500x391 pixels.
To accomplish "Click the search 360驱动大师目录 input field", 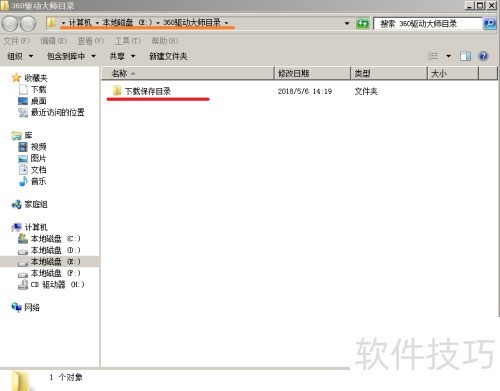I will click(428, 23).
